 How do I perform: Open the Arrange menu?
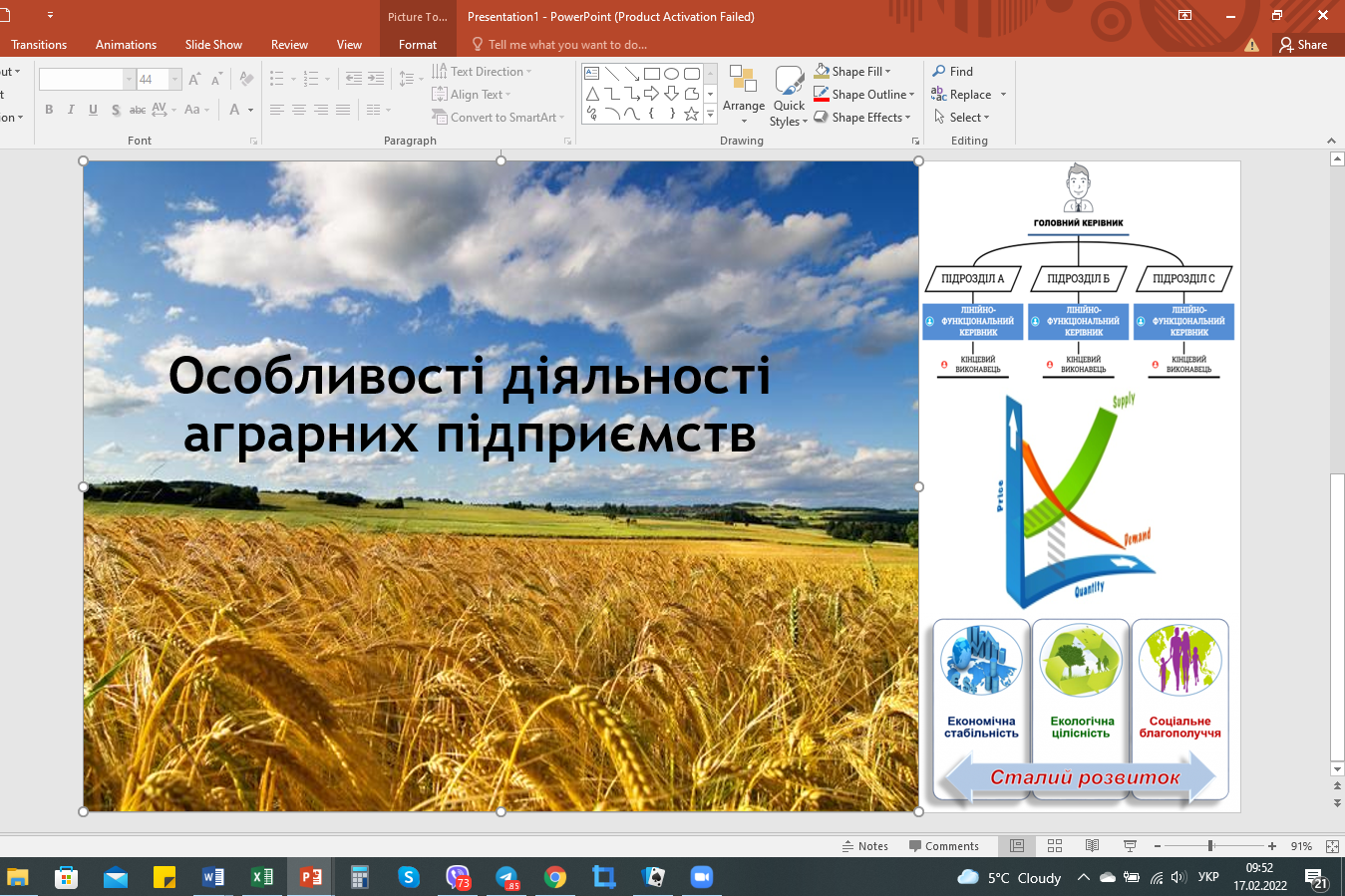[x=744, y=96]
